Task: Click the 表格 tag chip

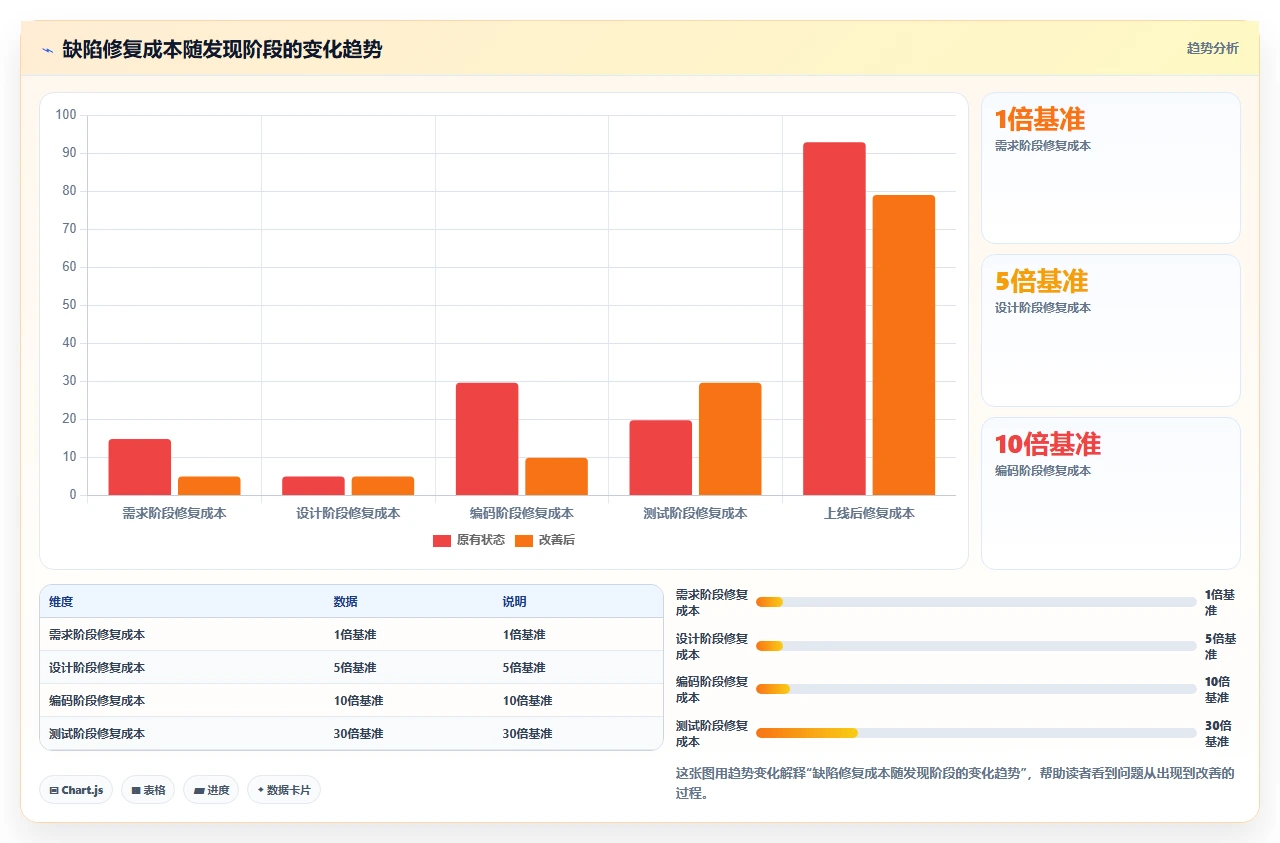Action: [148, 790]
